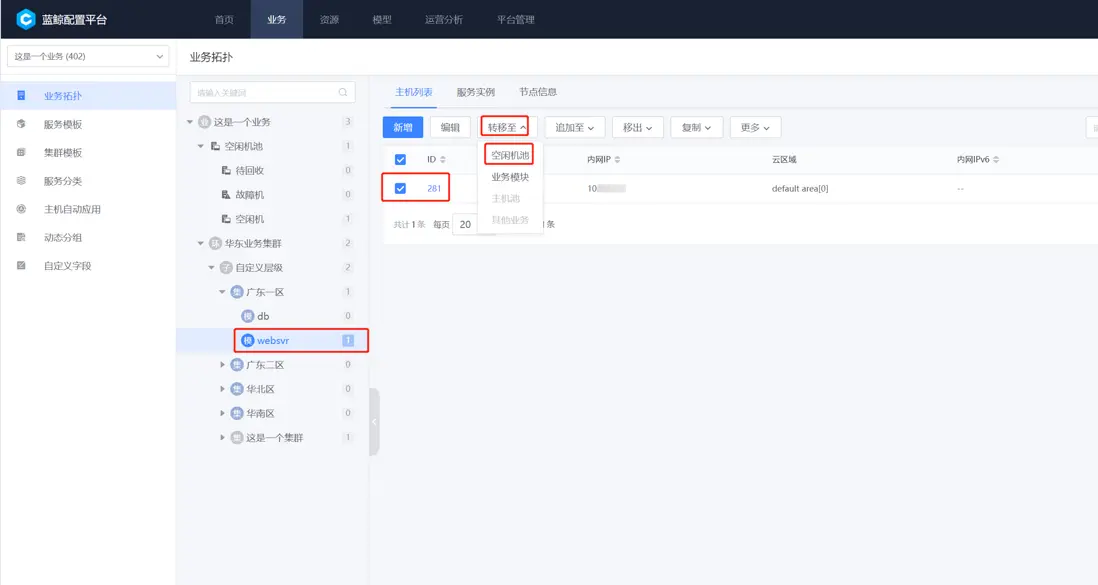The height and width of the screenshot is (585, 1098).
Task: Click the default area[0] table cell
Action: coord(800,188)
